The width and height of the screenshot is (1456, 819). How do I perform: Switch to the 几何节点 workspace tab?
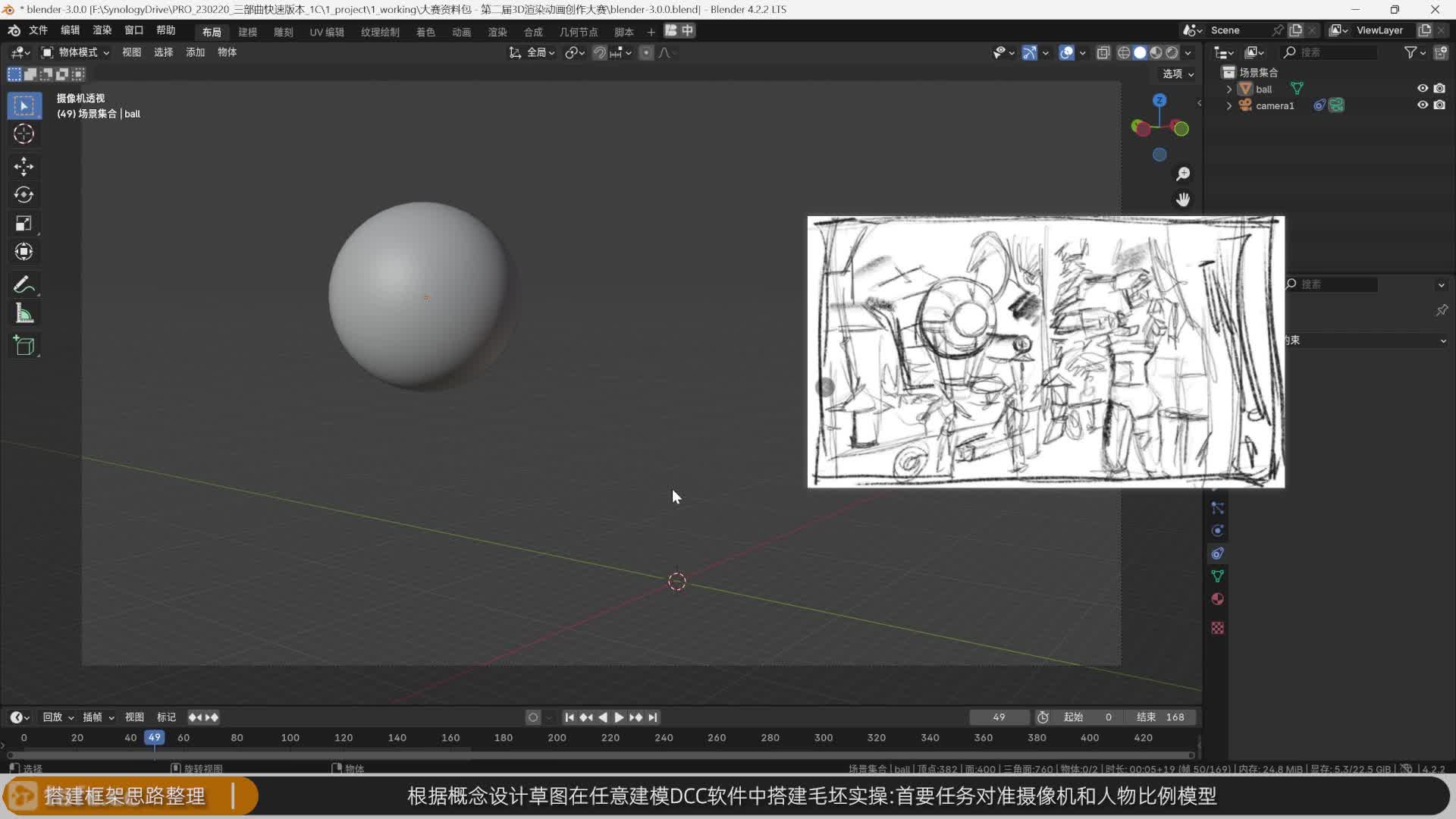tap(578, 32)
